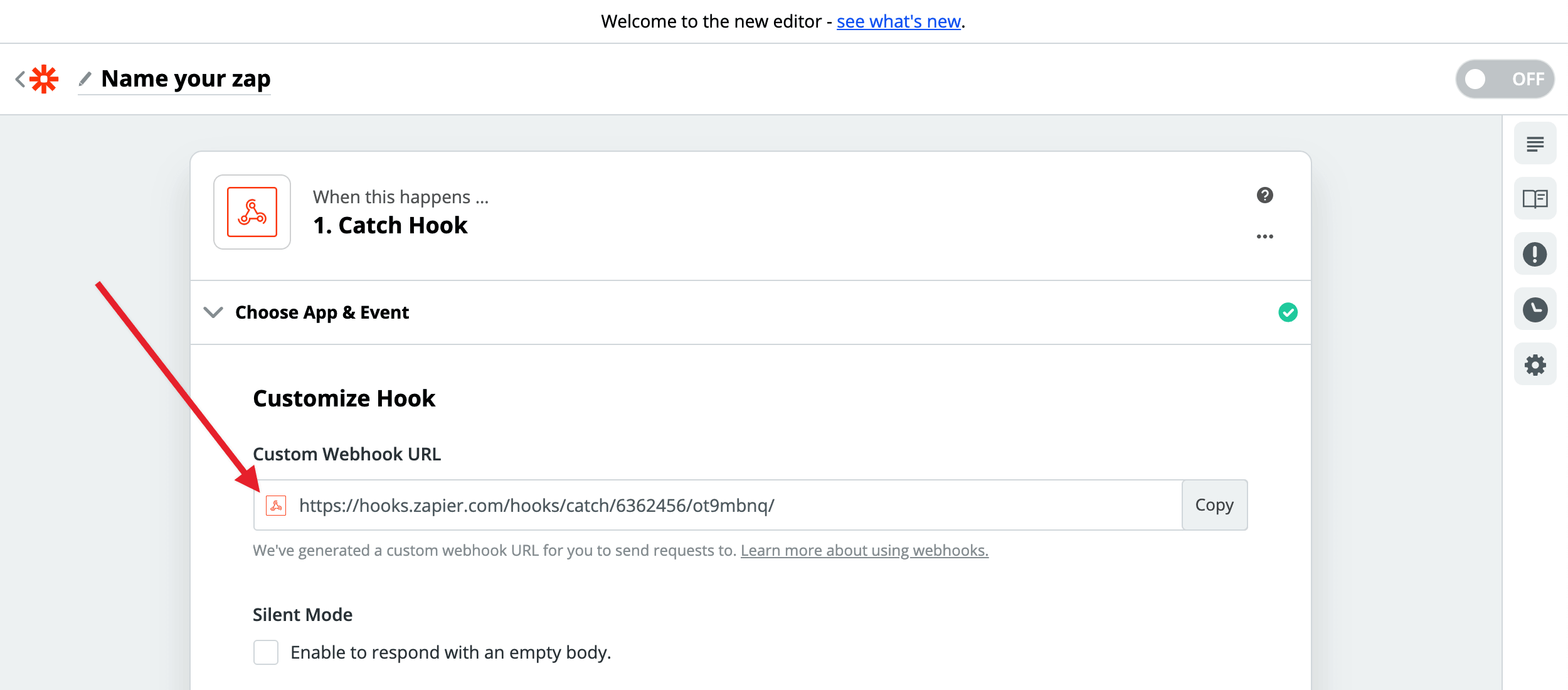Open the book guide icon in the sidebar
Screen dimensions: 1568x690
click(1535, 199)
